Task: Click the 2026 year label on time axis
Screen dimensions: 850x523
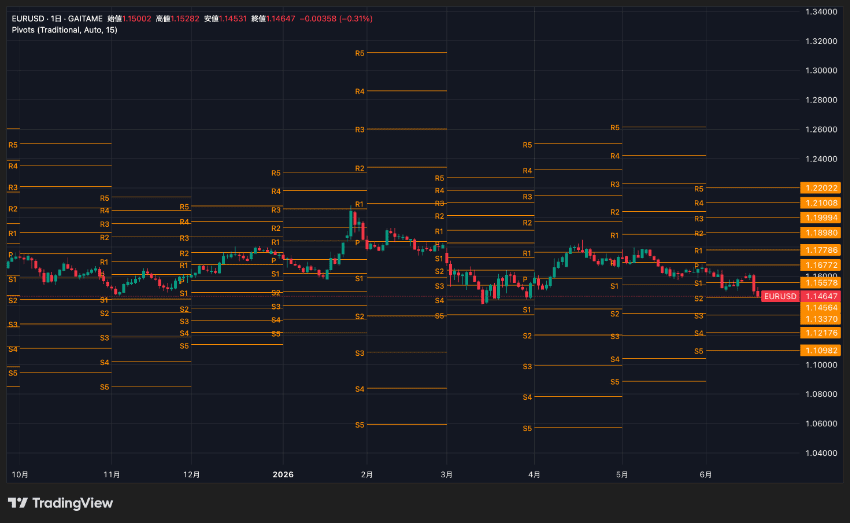Action: point(283,474)
